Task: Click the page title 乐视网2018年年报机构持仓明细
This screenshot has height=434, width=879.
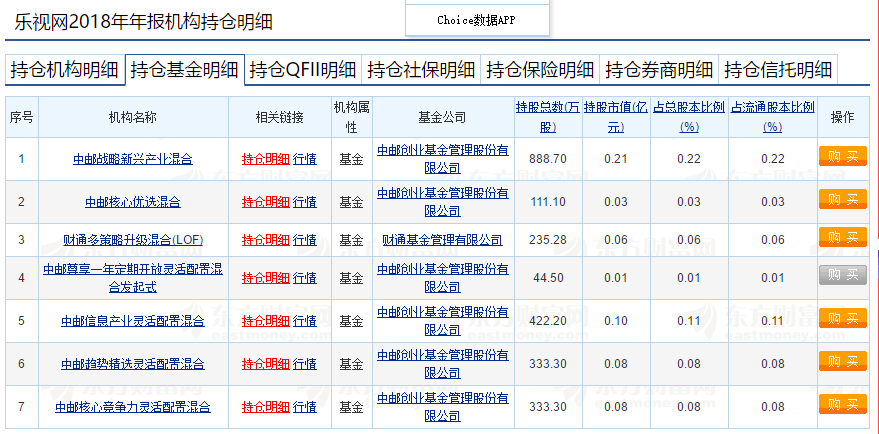Action: click(144, 22)
